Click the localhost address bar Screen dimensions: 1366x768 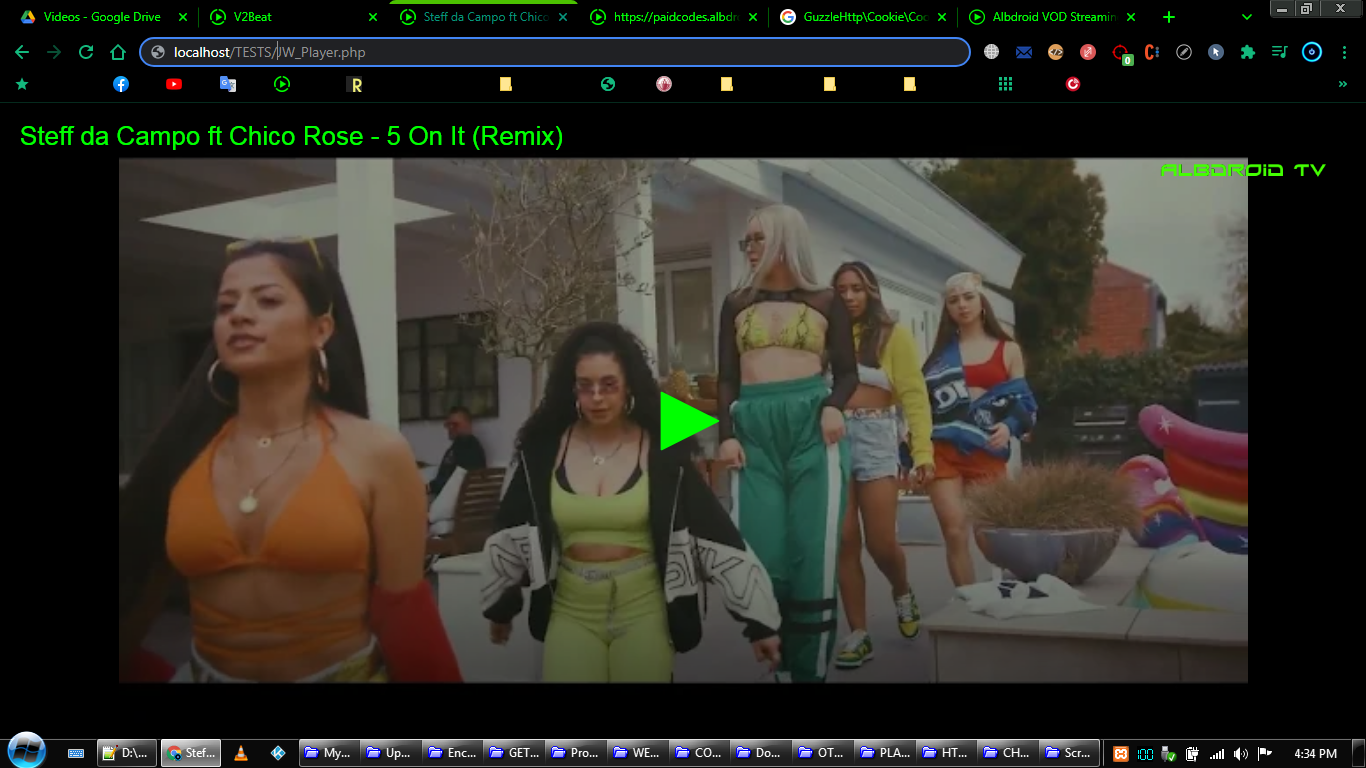[555, 52]
